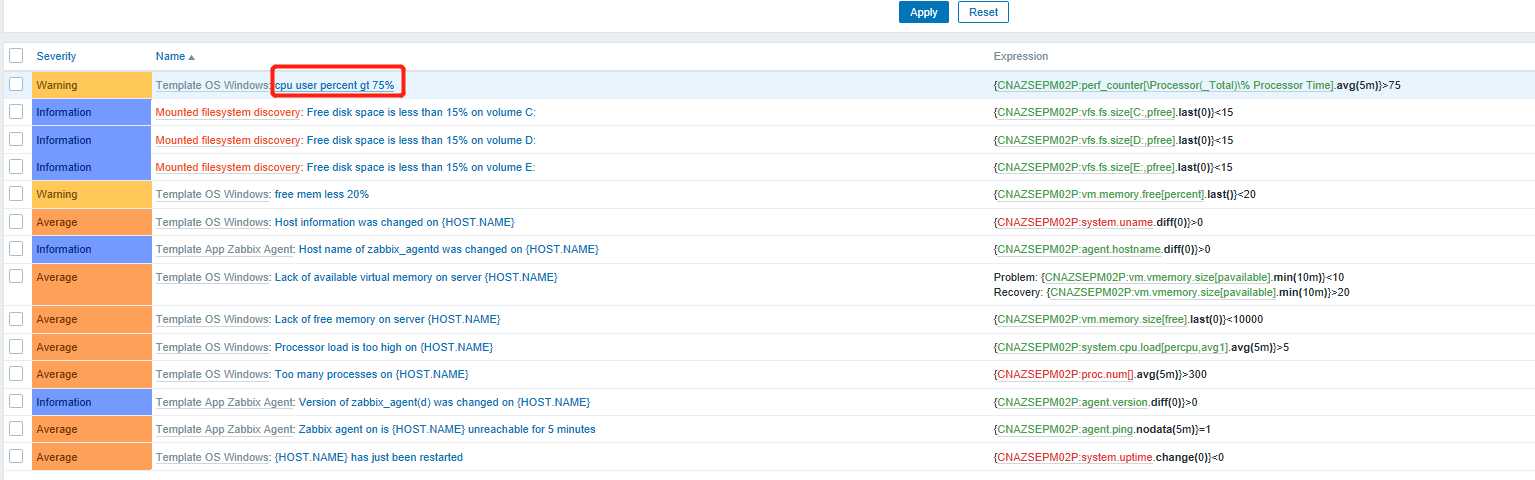Image resolution: width=1535 pixels, height=480 pixels.
Task: Check the box for has just been restarted row
Action: click(x=16, y=457)
